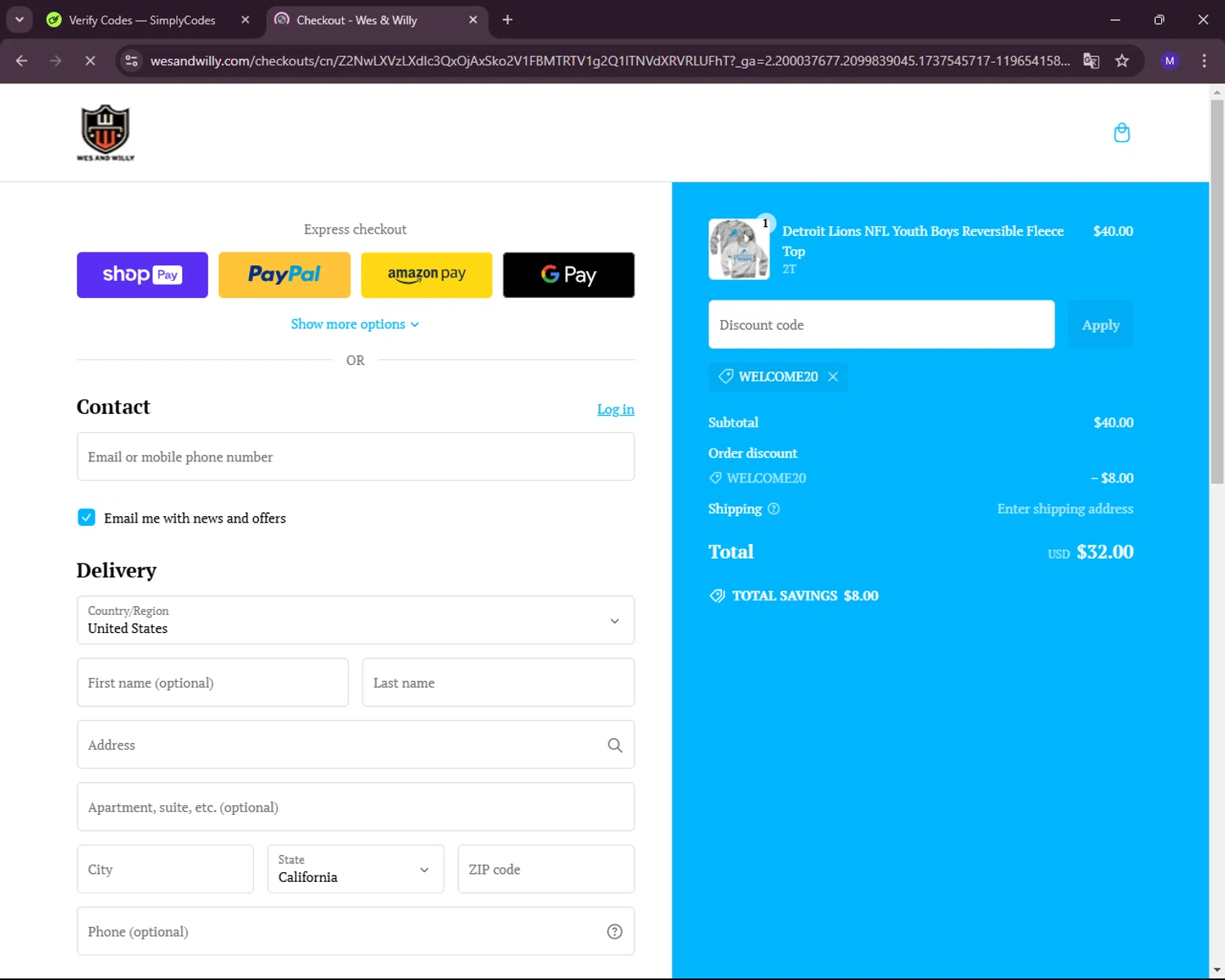The image size is (1225, 980).
Task: Click the $32.00 total amount
Action: pos(1105,552)
